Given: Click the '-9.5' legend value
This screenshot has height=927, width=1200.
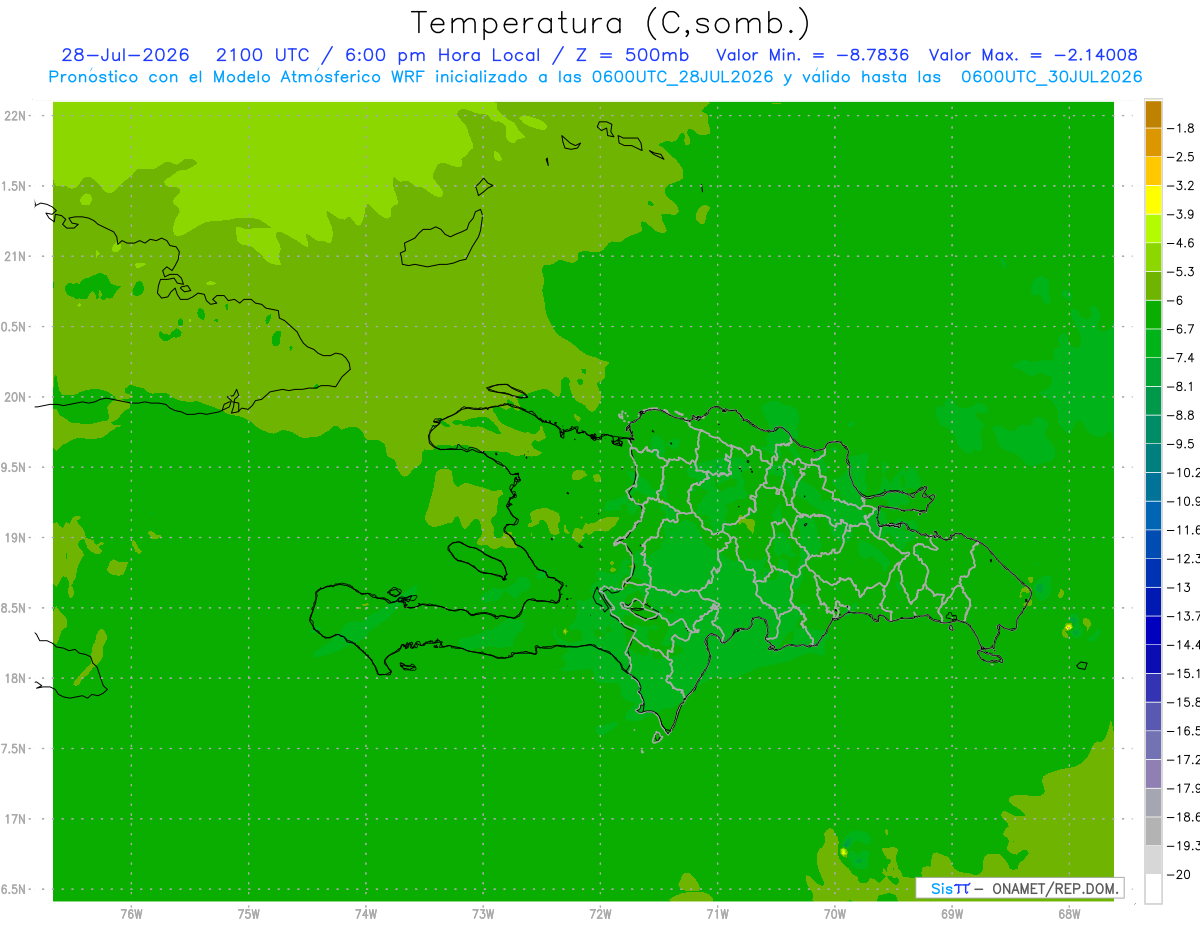Looking at the screenshot, I should [1181, 444].
